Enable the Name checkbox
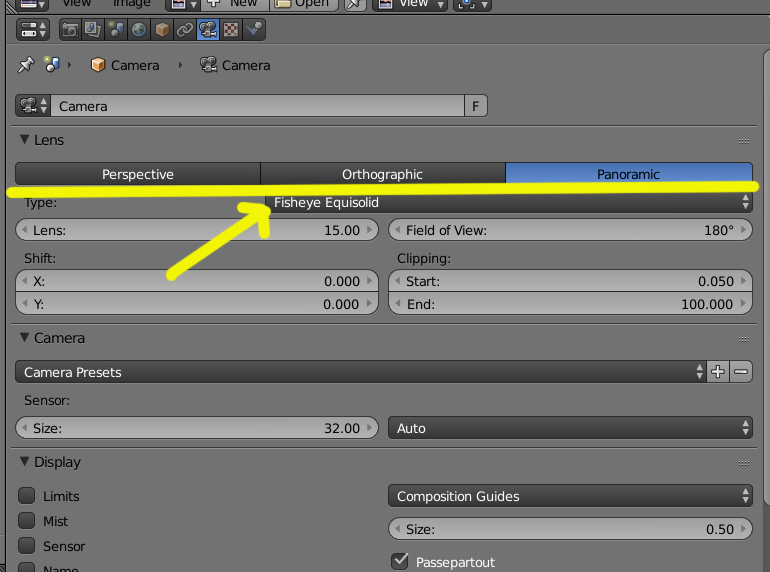 pos(27,568)
